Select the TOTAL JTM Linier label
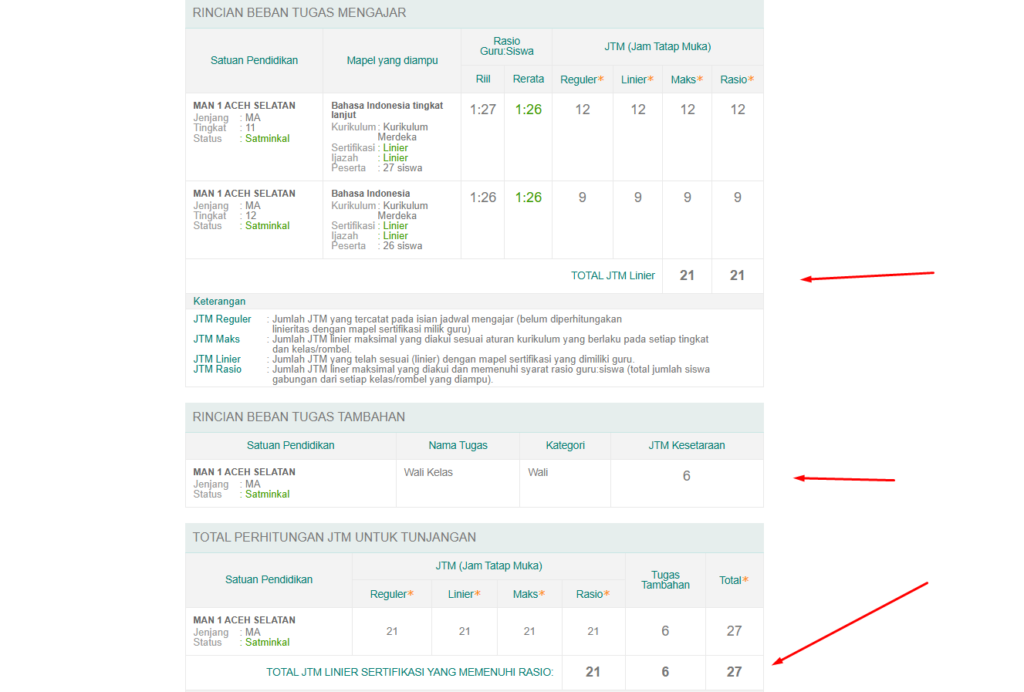This screenshot has width=1024, height=692. [x=613, y=276]
